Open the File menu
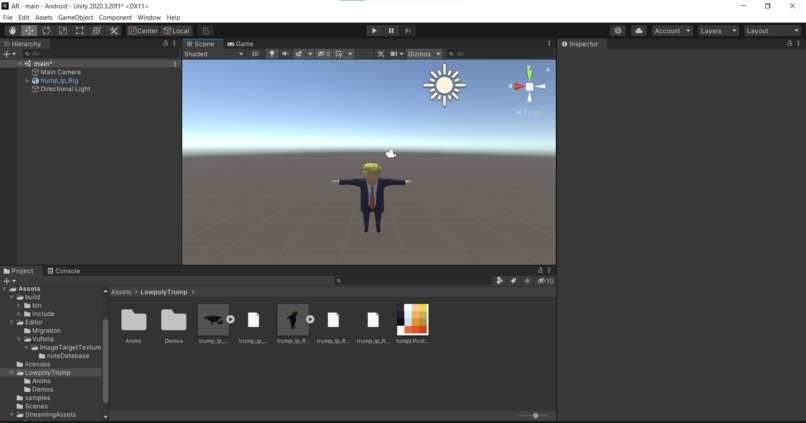Image resolution: width=806 pixels, height=423 pixels. 8,17
